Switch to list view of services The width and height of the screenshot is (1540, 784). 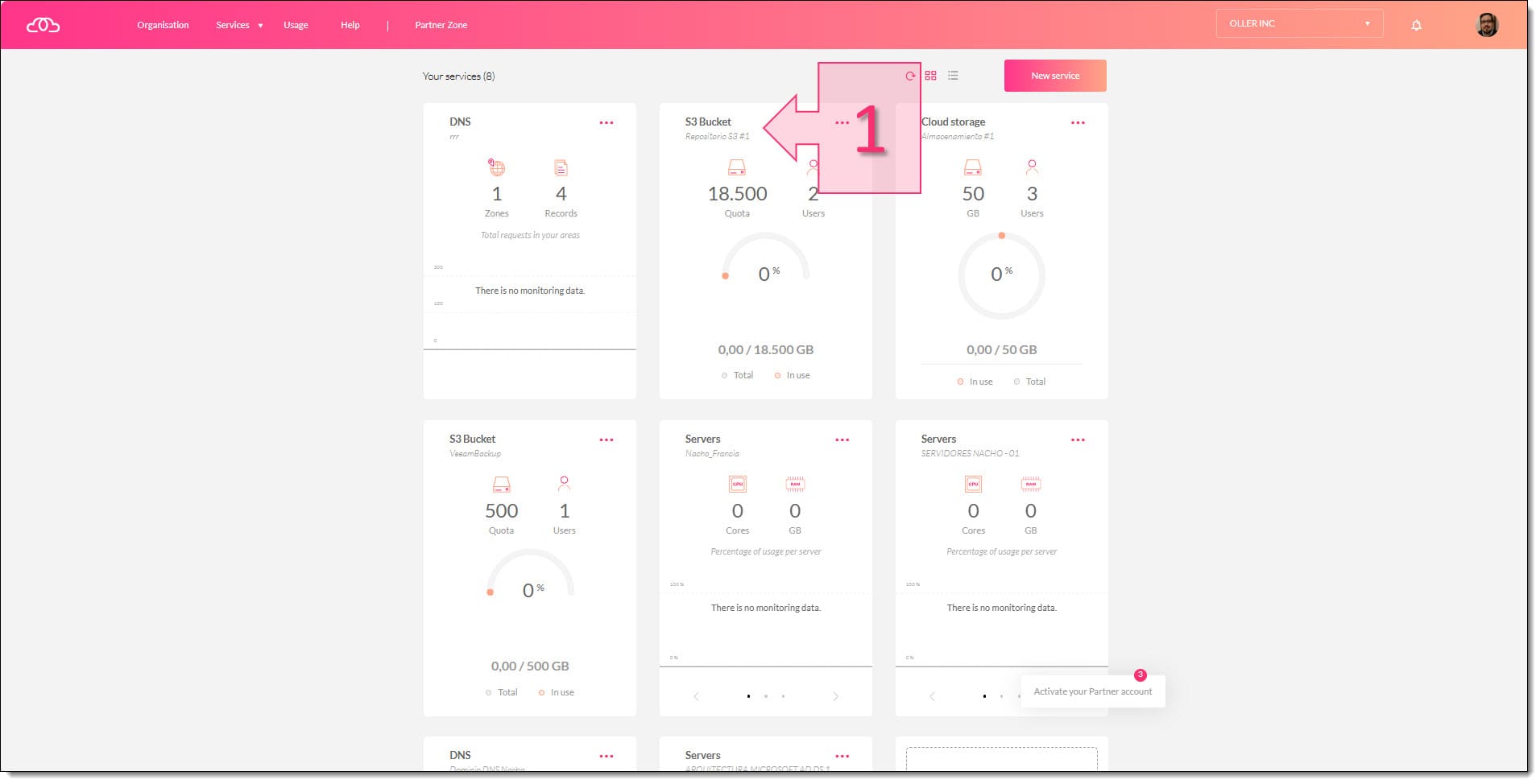(x=953, y=76)
